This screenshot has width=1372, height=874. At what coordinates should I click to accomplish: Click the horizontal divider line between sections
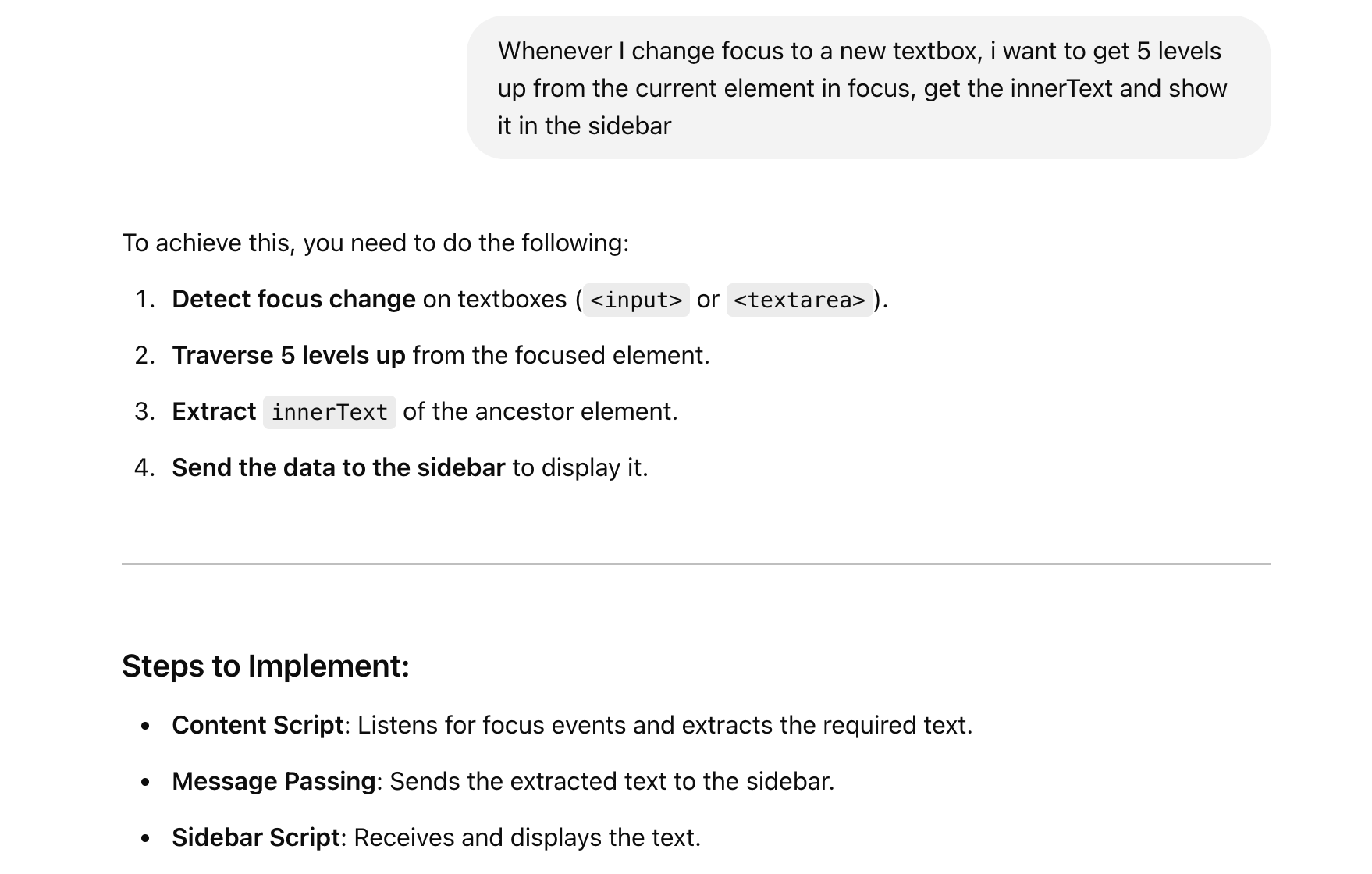coord(695,564)
